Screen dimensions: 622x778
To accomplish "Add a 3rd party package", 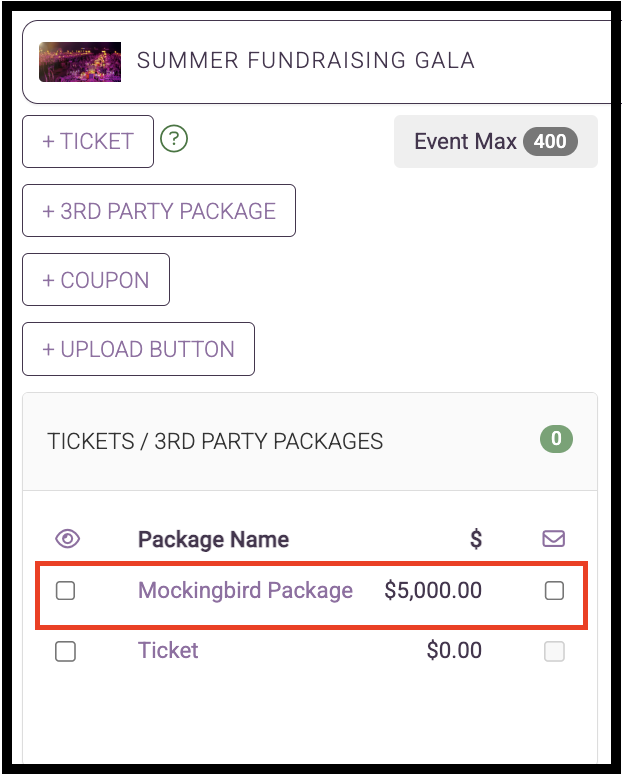I will 159,211.
